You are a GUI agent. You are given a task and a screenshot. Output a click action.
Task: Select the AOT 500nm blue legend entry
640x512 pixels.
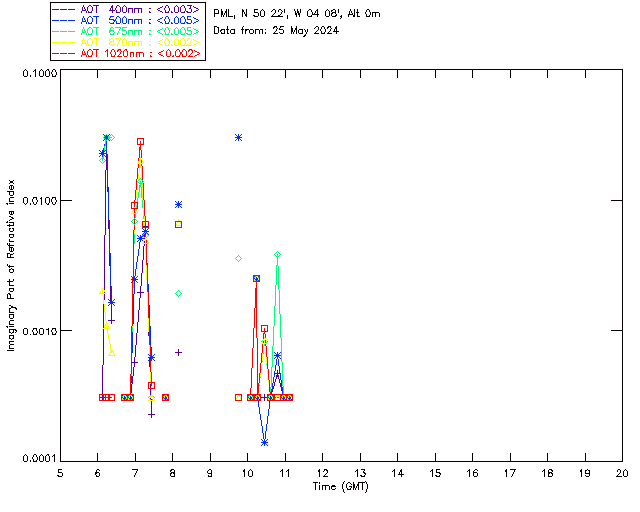(127, 20)
